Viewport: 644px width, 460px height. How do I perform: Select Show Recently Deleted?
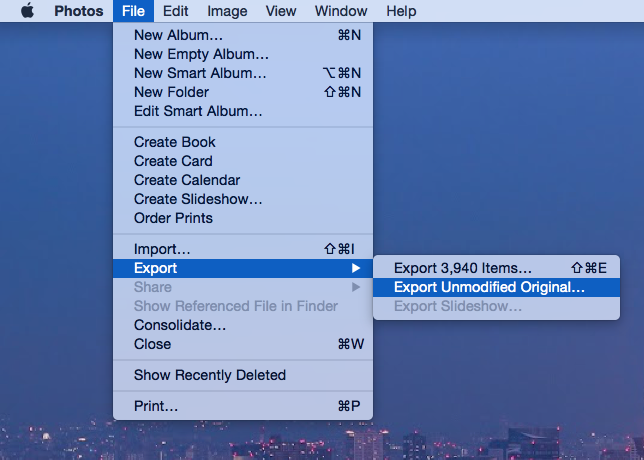pyautogui.click(x=243, y=375)
